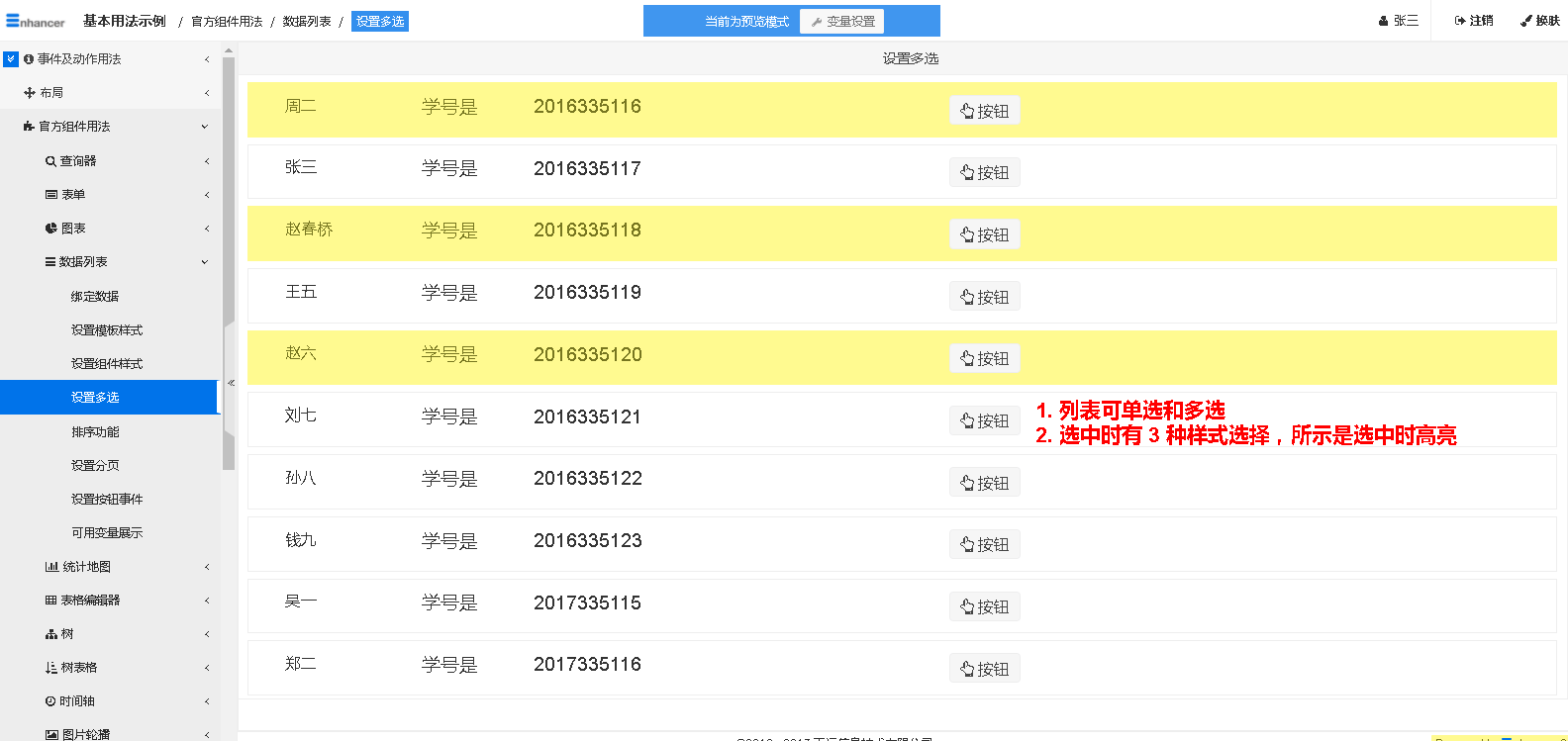1568x741 pixels.
Task: Click the table grid icon beside 表格编辑器
Action: coord(50,601)
